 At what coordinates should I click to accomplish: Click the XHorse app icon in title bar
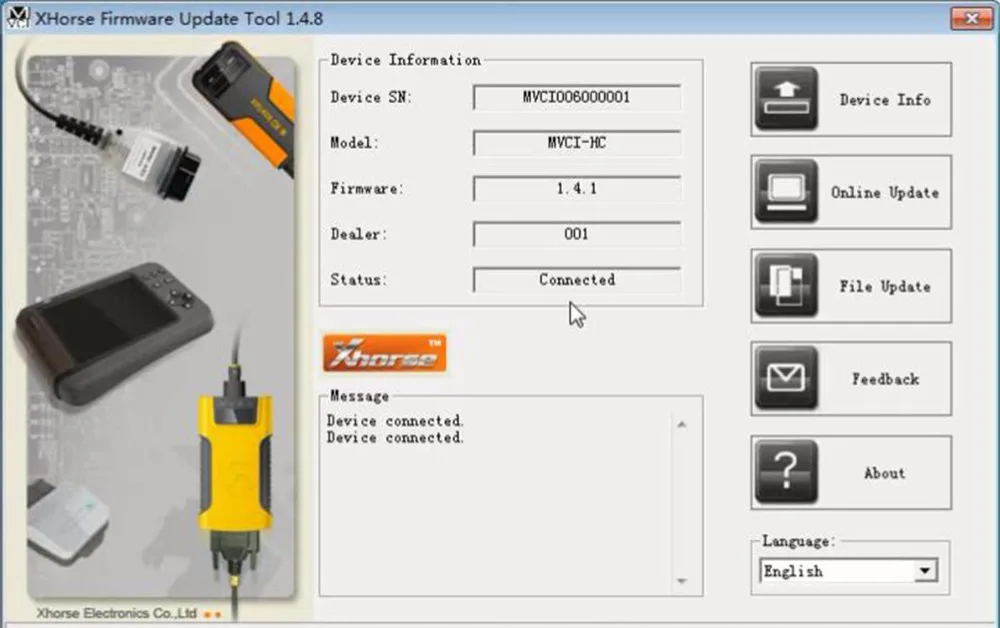[17, 17]
